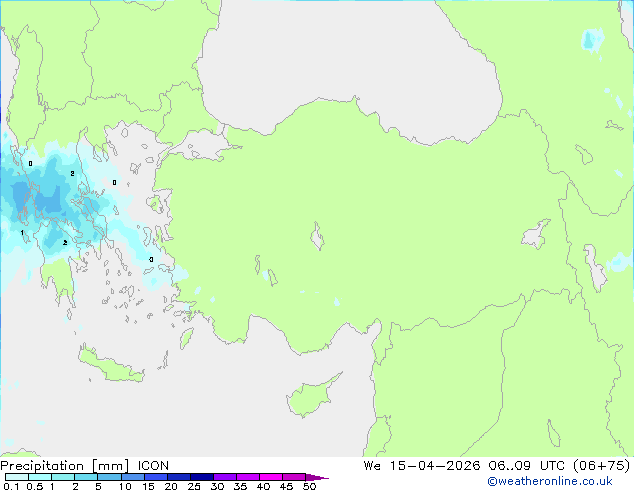The image size is (634, 490).
Task: Pick the 35–40 mm legend color swatch
Action: [x=248, y=477]
